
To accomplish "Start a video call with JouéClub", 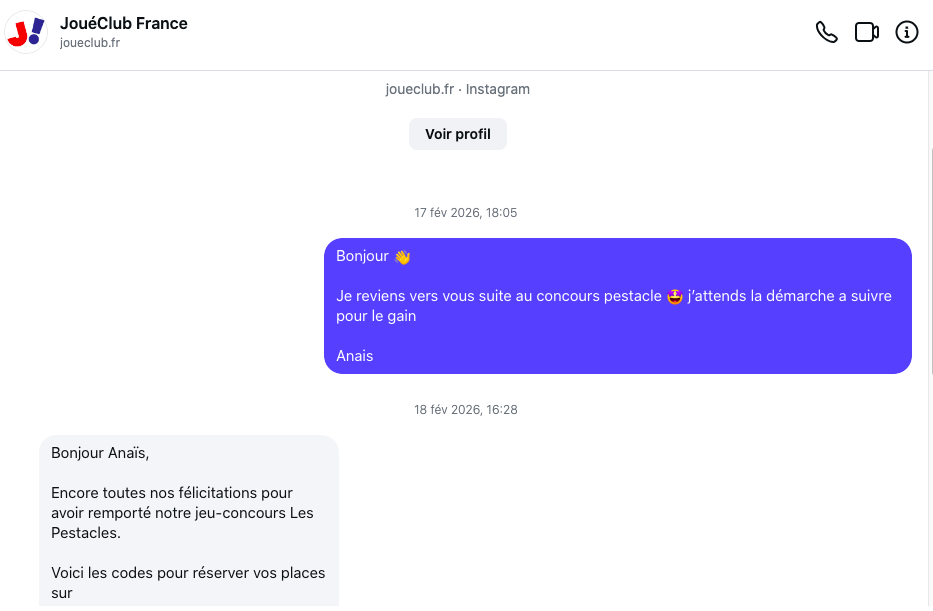I will 866,33.
